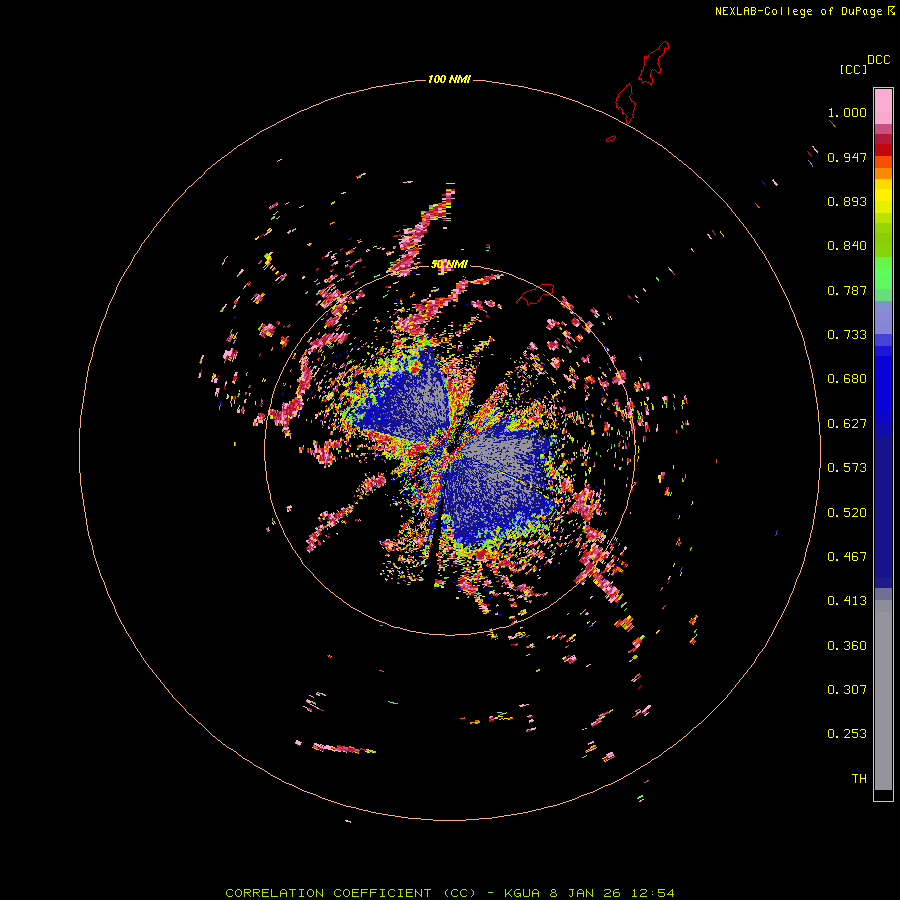This screenshot has width=900, height=900.
Task: Select the 0.253 scale value
Action: (x=847, y=734)
